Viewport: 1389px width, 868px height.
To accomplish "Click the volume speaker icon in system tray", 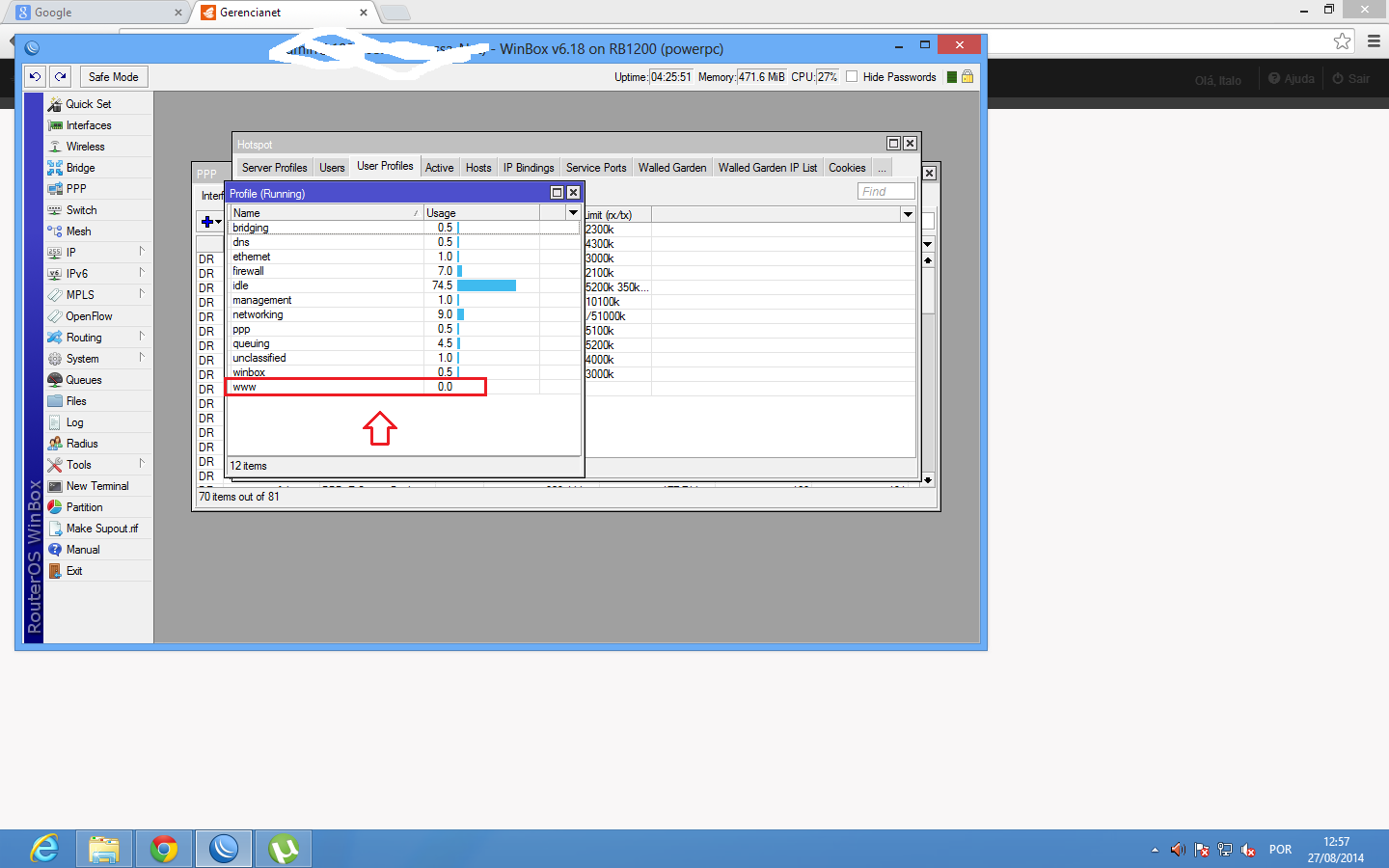I will pos(1178,850).
